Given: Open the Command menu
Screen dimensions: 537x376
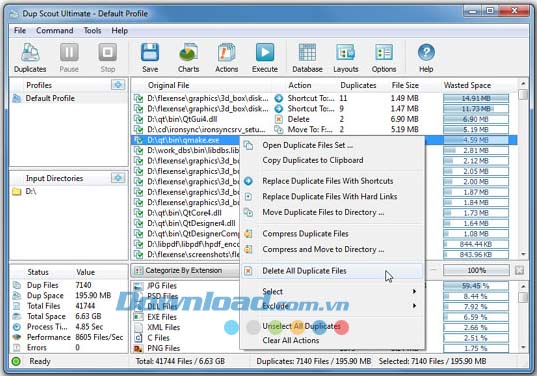Looking at the screenshot, I should click(54, 30).
